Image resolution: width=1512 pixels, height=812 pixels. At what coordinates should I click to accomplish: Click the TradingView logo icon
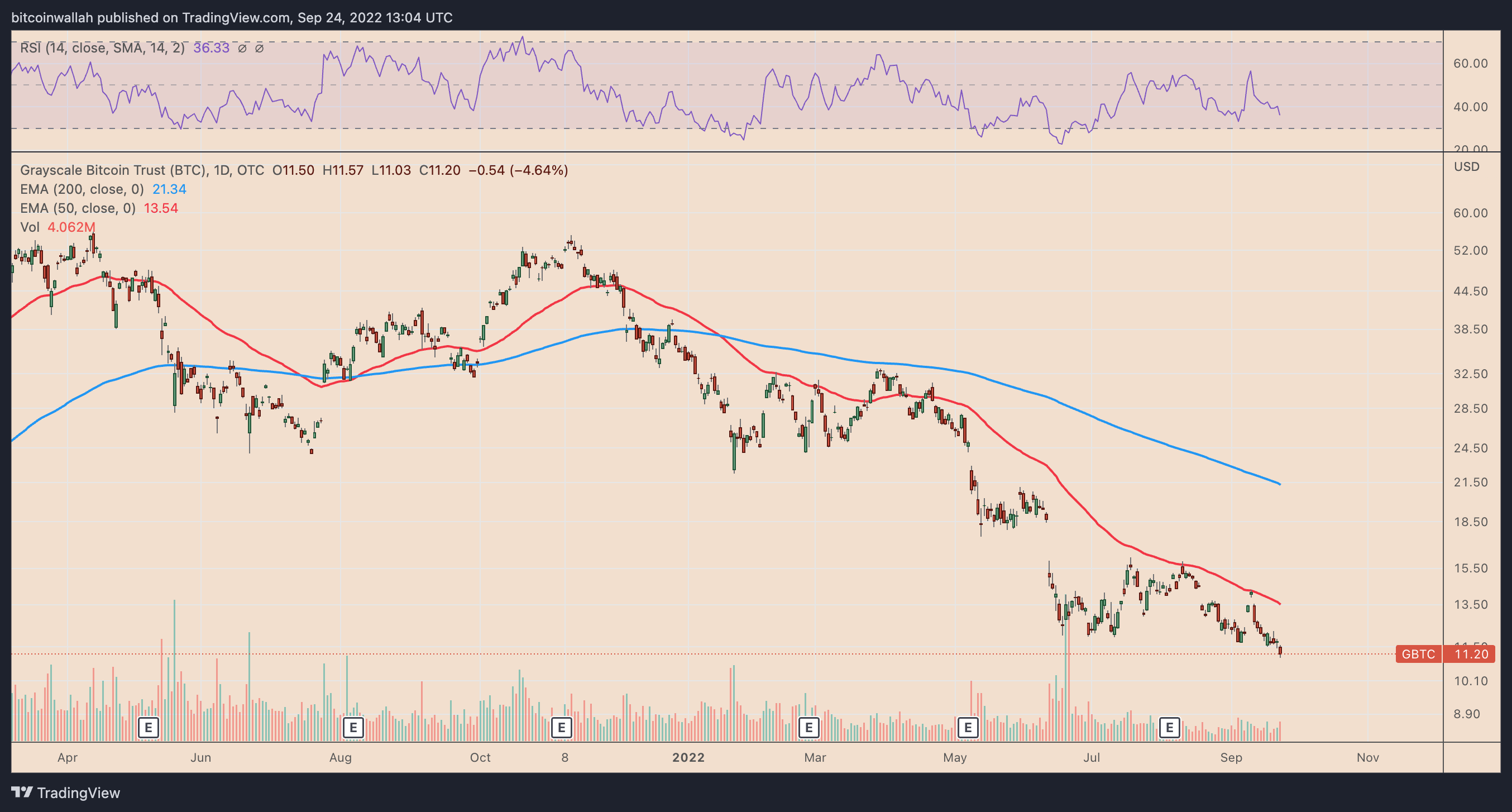click(x=22, y=792)
